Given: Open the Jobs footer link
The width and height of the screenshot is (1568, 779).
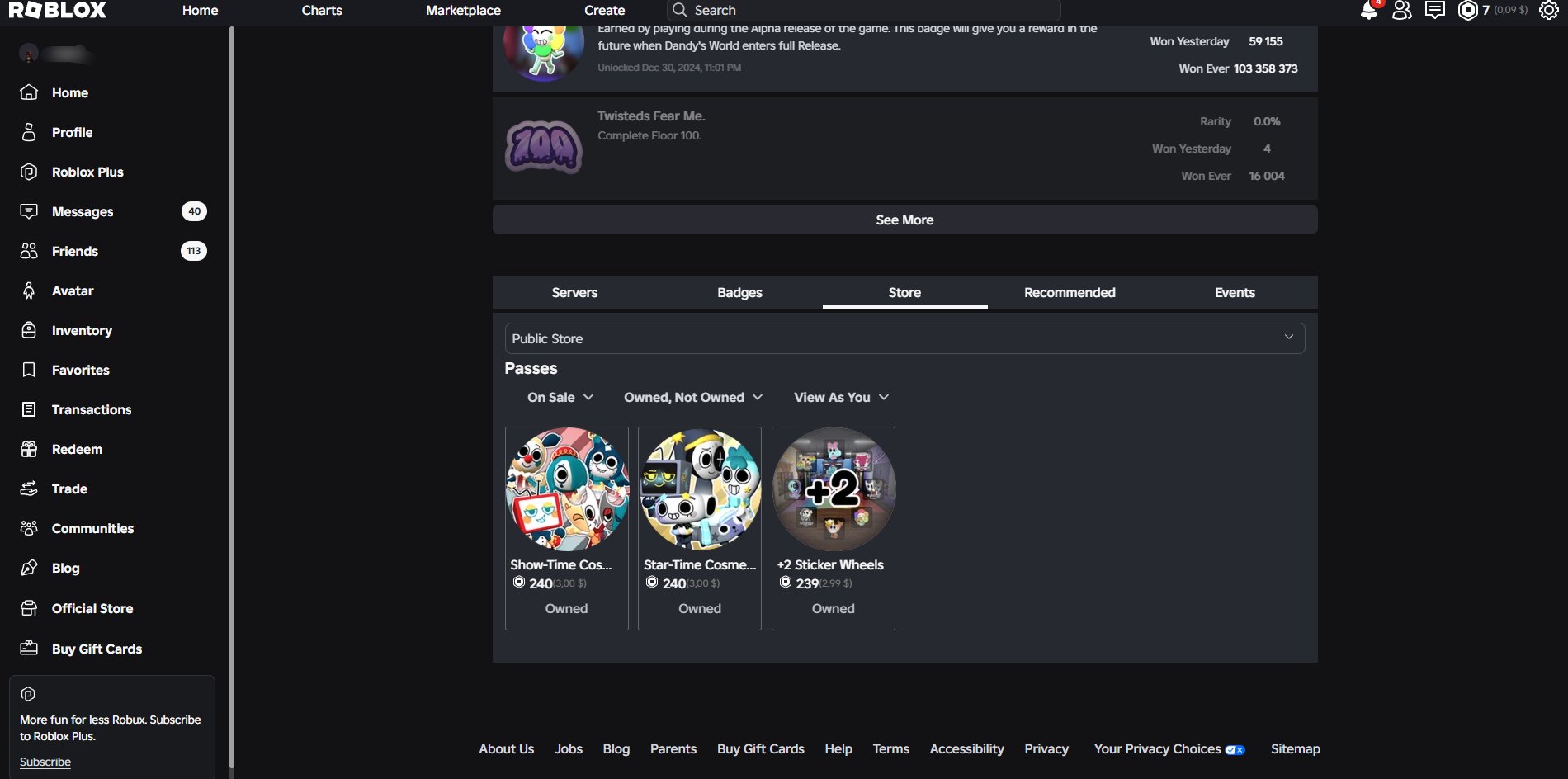Looking at the screenshot, I should [x=569, y=748].
